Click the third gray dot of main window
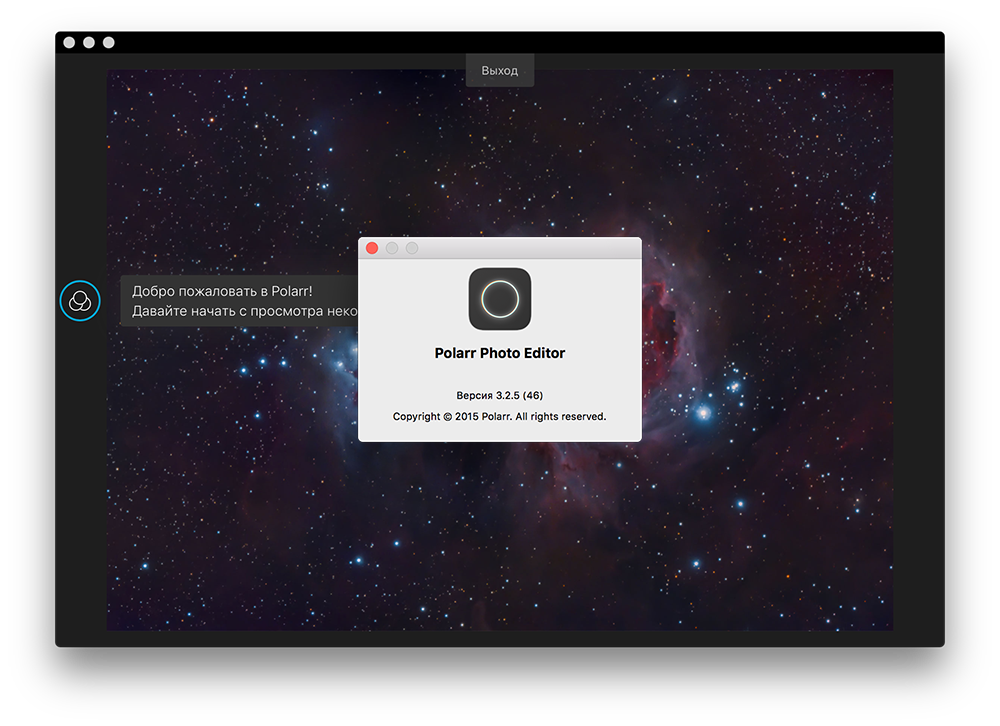This screenshot has width=1000, height=726. pyautogui.click(x=109, y=42)
